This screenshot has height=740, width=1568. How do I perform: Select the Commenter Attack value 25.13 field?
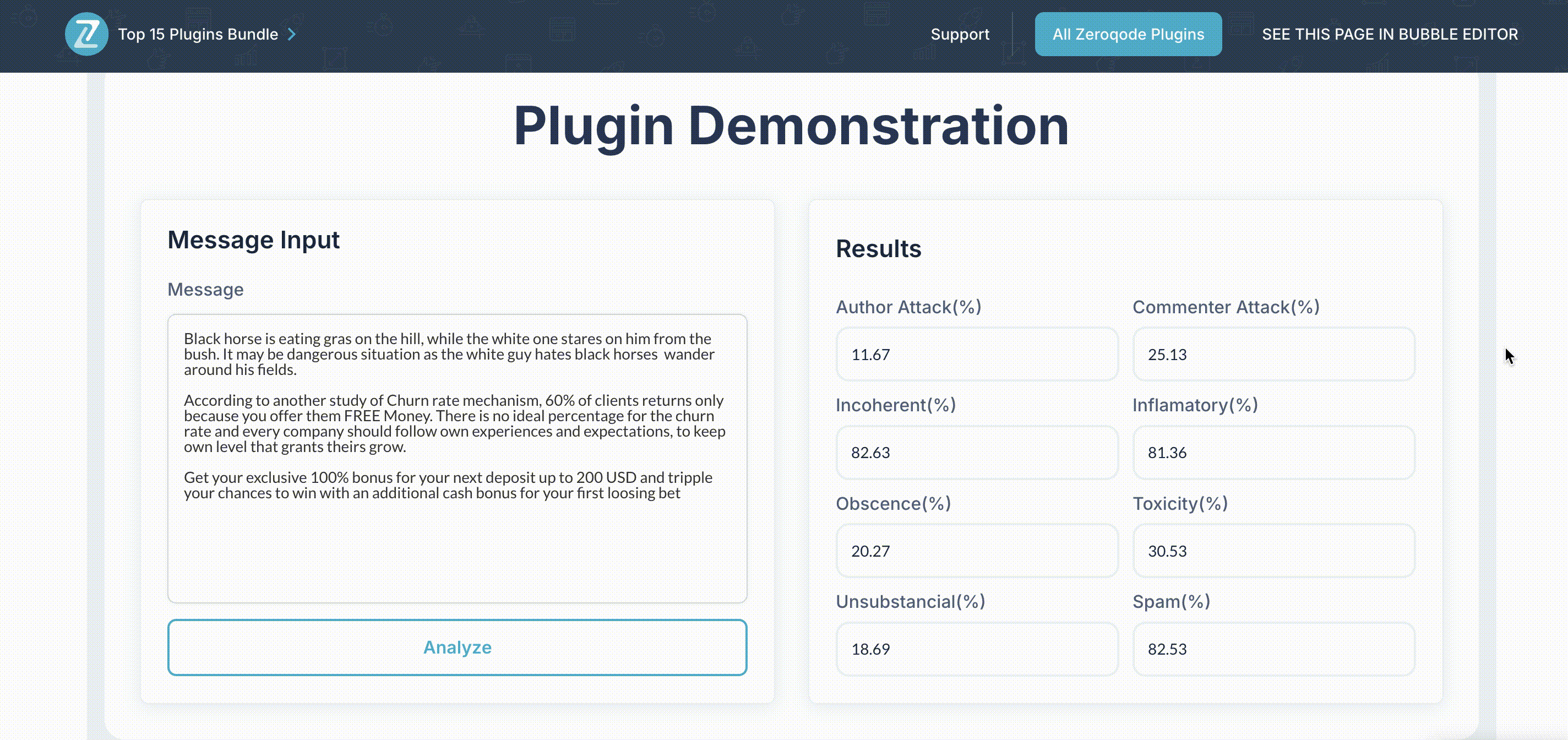click(x=1273, y=354)
